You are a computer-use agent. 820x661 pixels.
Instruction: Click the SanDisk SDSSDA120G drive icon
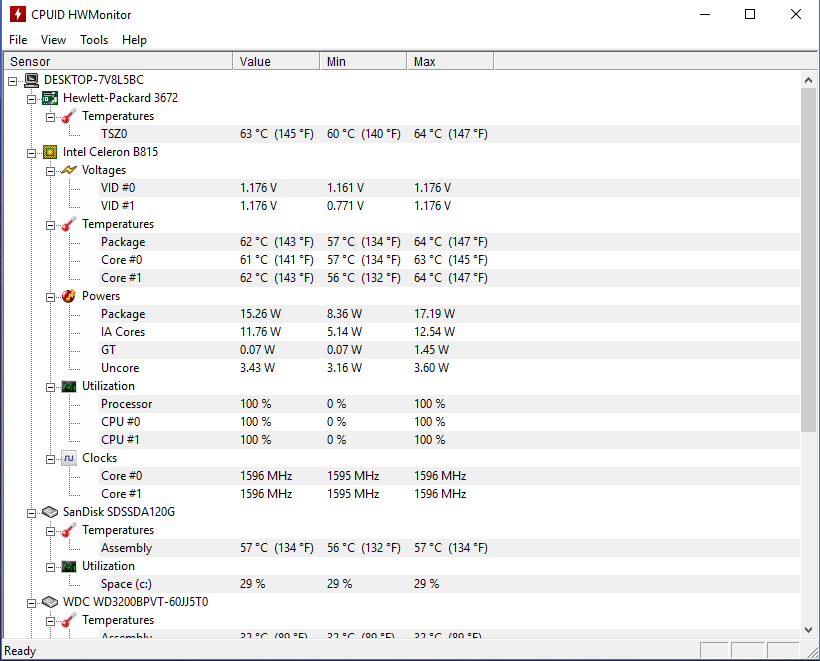(x=50, y=512)
